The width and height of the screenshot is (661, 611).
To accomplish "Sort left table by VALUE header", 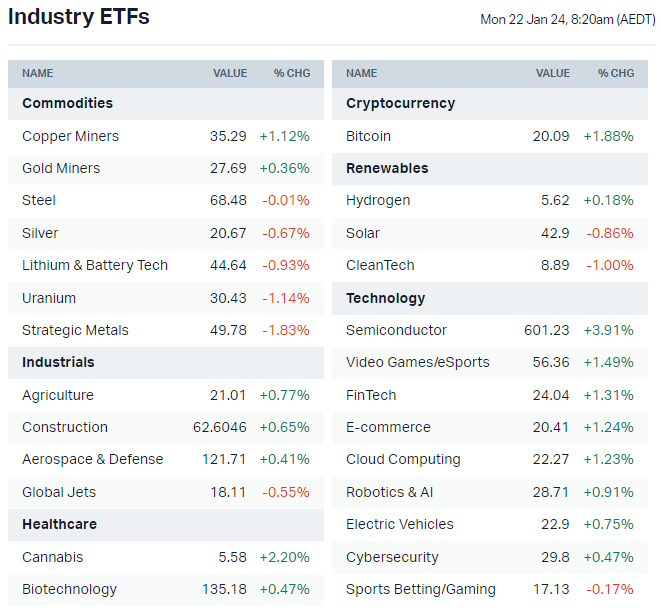I will coord(230,73).
